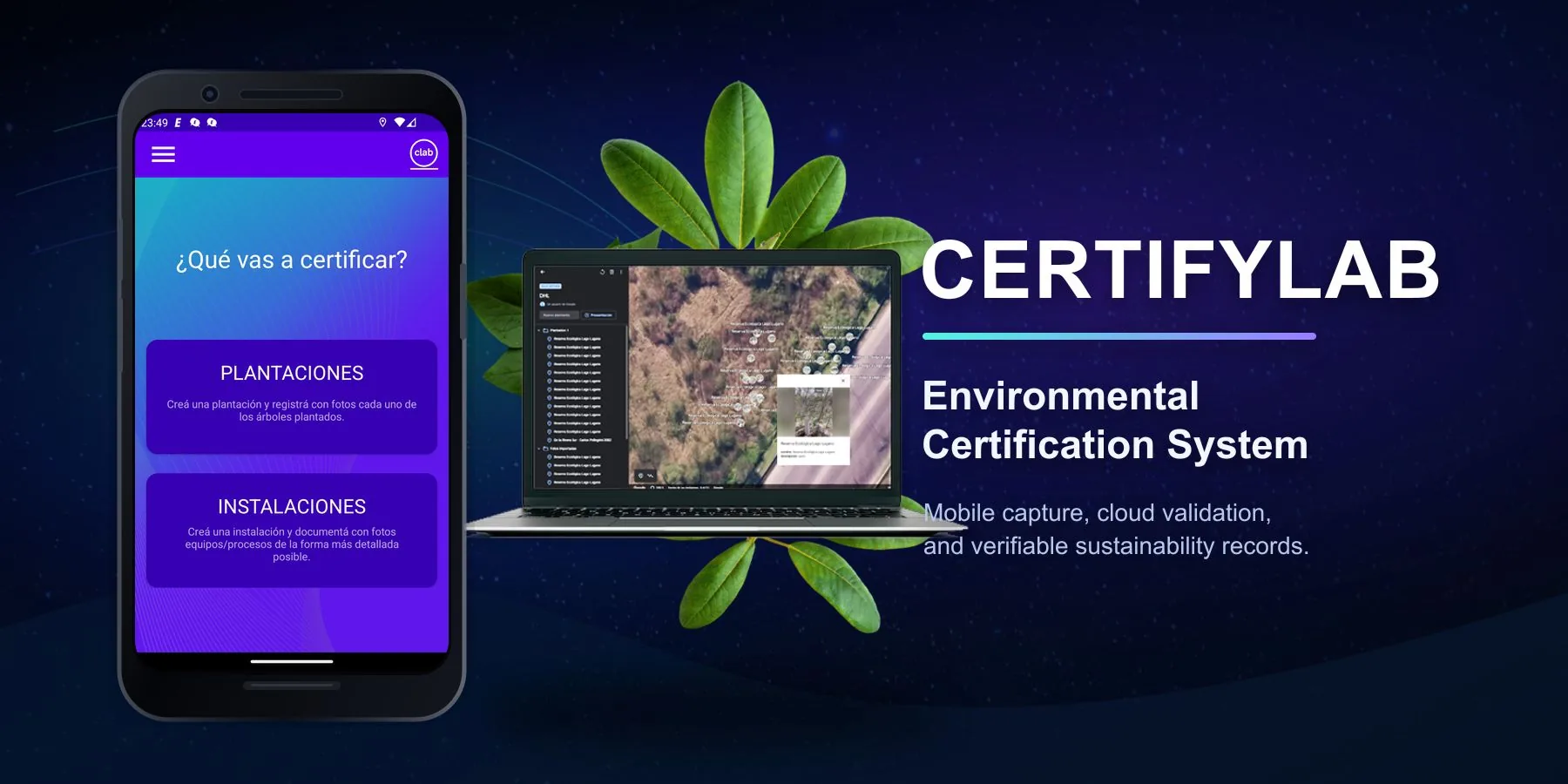Image resolution: width=1568 pixels, height=784 pixels.
Task: Click the trash delete icon in the laptop sidebar header
Action: pyautogui.click(x=612, y=272)
